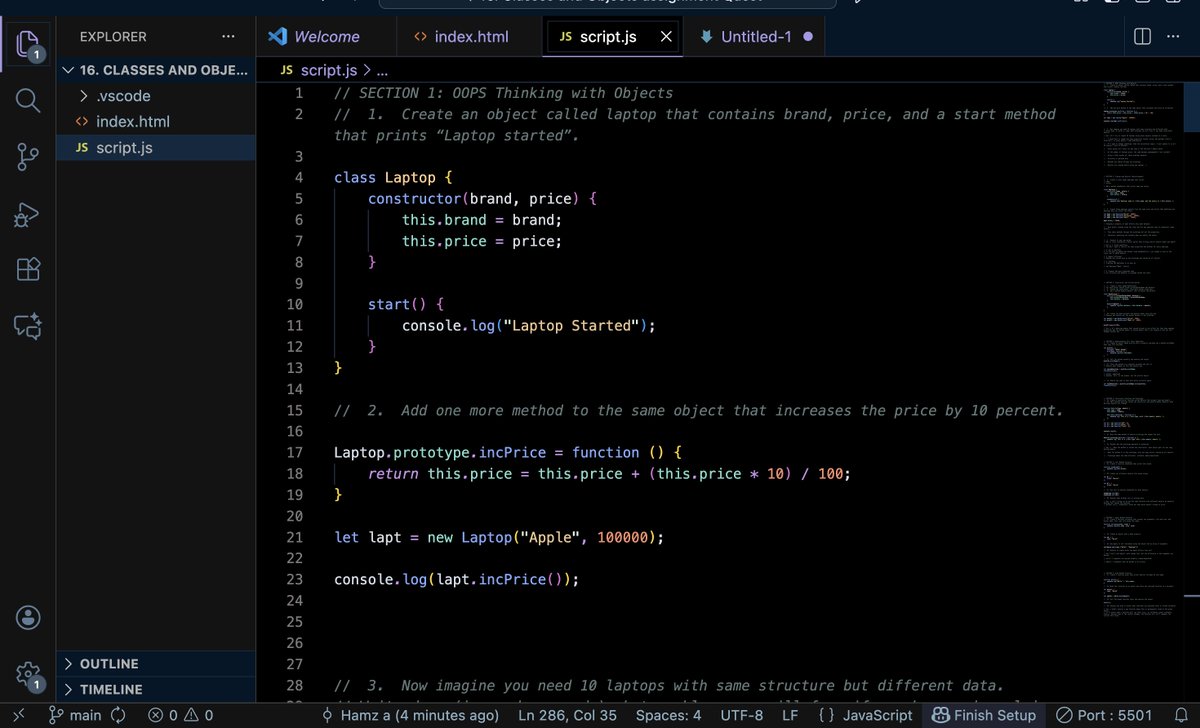Click script.js in the breadcrumb
Image resolution: width=1200 pixels, height=728 pixels.
pyautogui.click(x=328, y=70)
